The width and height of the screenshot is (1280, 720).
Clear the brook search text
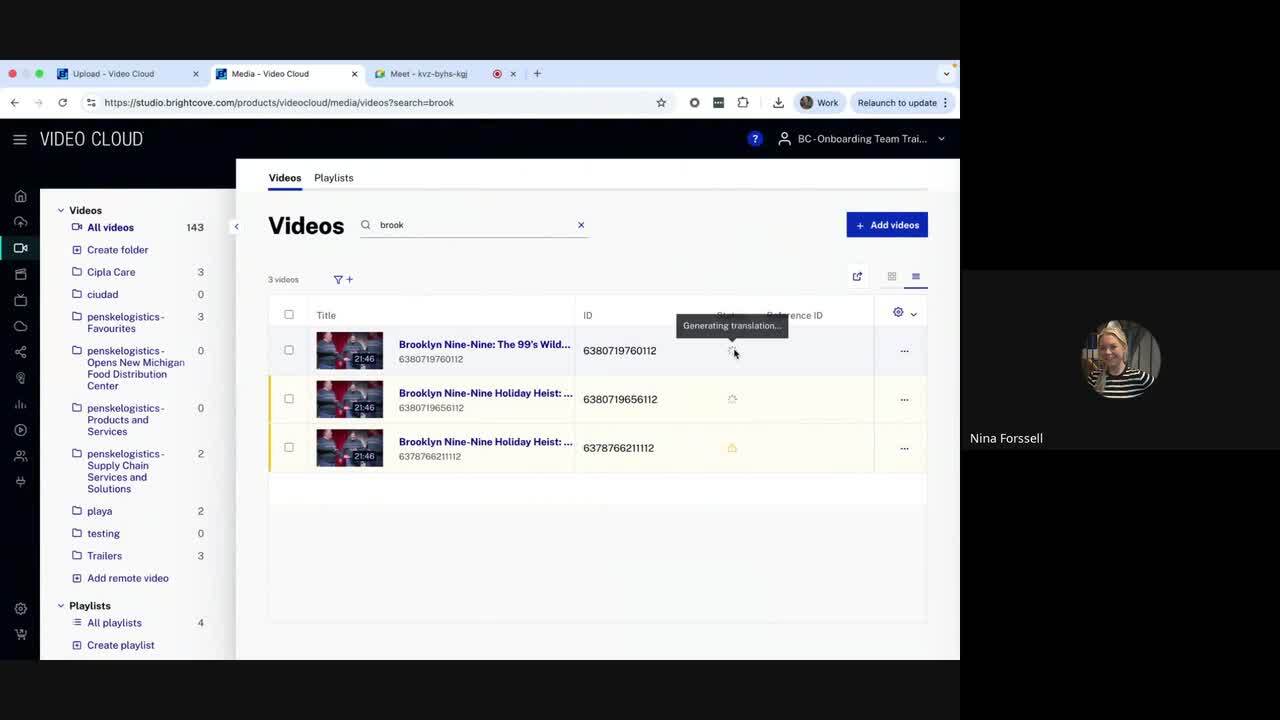[581, 225]
